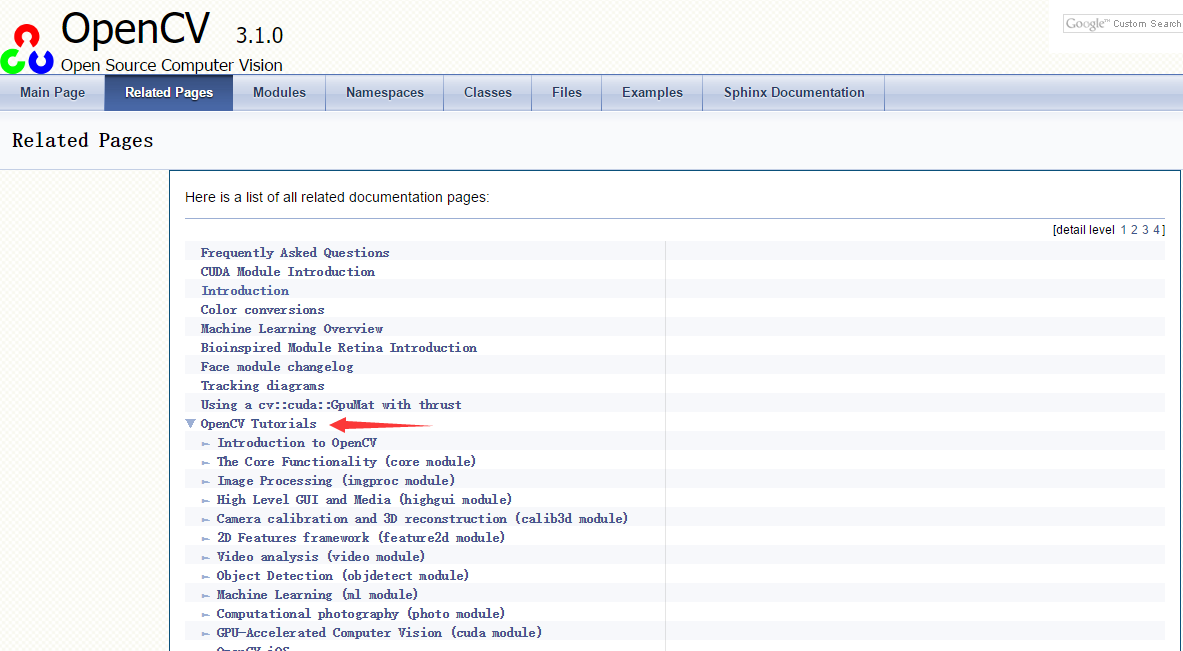Expand the Object Detection arrow

tap(206, 576)
